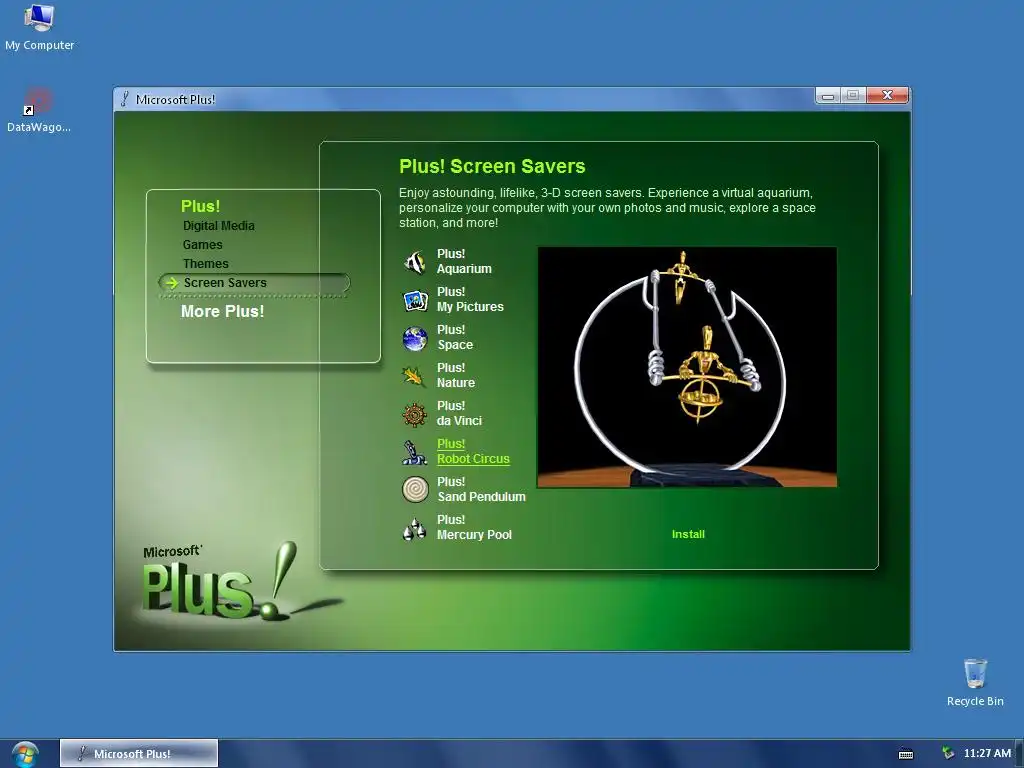Screen dimensions: 1024x768
Task: Open the Recycle Bin icon
Action: tap(975, 682)
